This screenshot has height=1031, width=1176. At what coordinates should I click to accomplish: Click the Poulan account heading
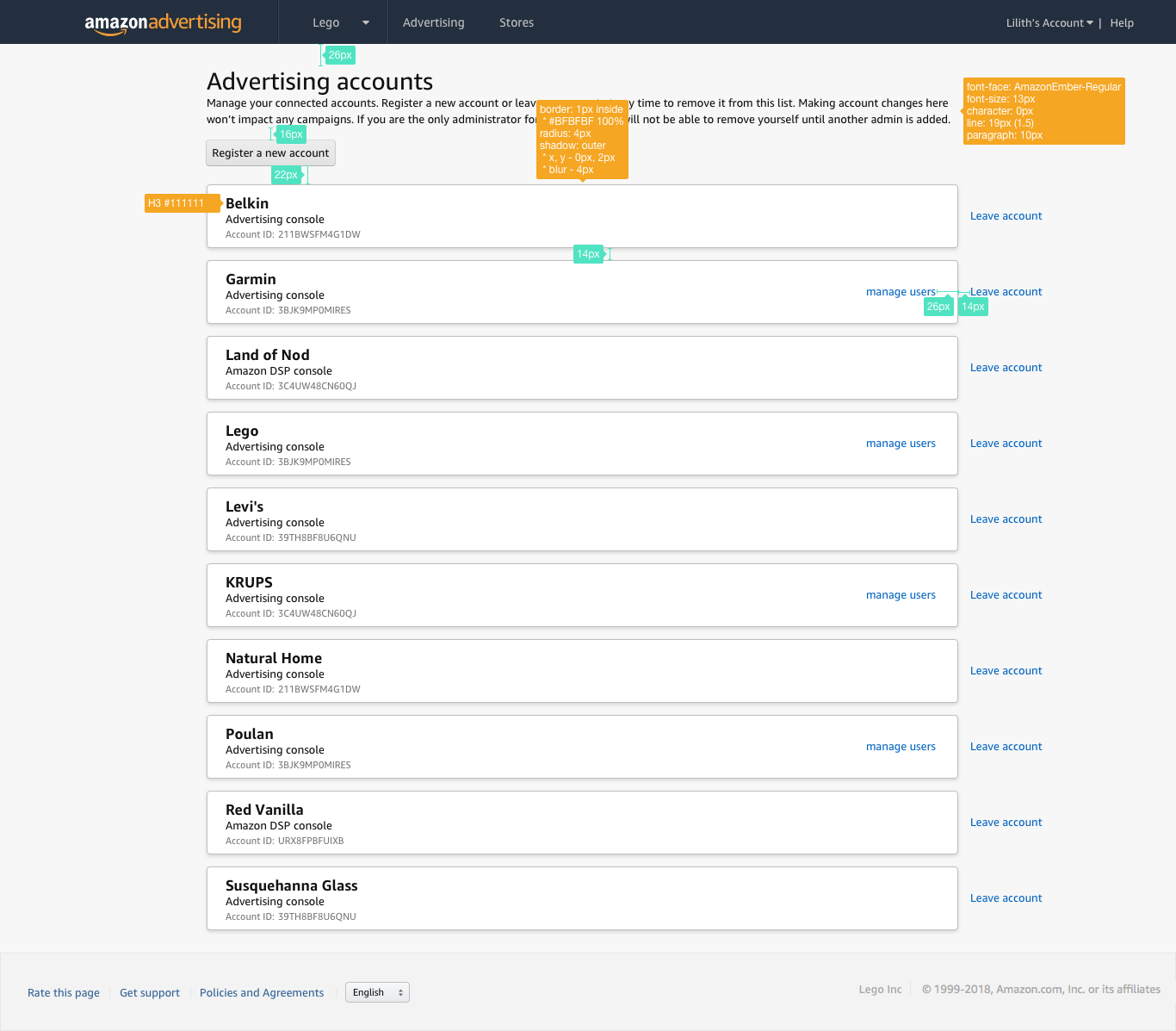[x=250, y=734]
